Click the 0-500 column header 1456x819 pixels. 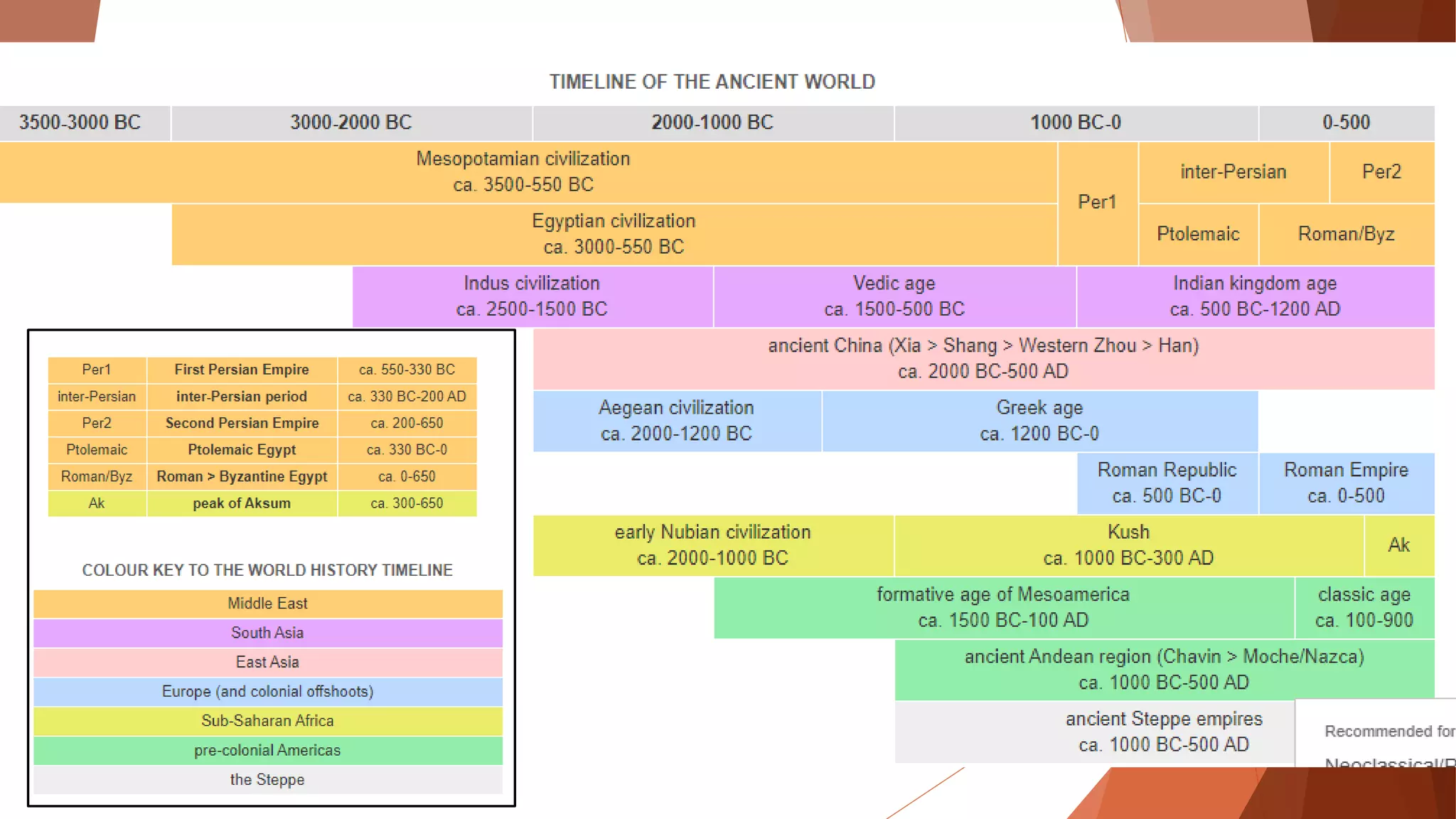[x=1346, y=122]
